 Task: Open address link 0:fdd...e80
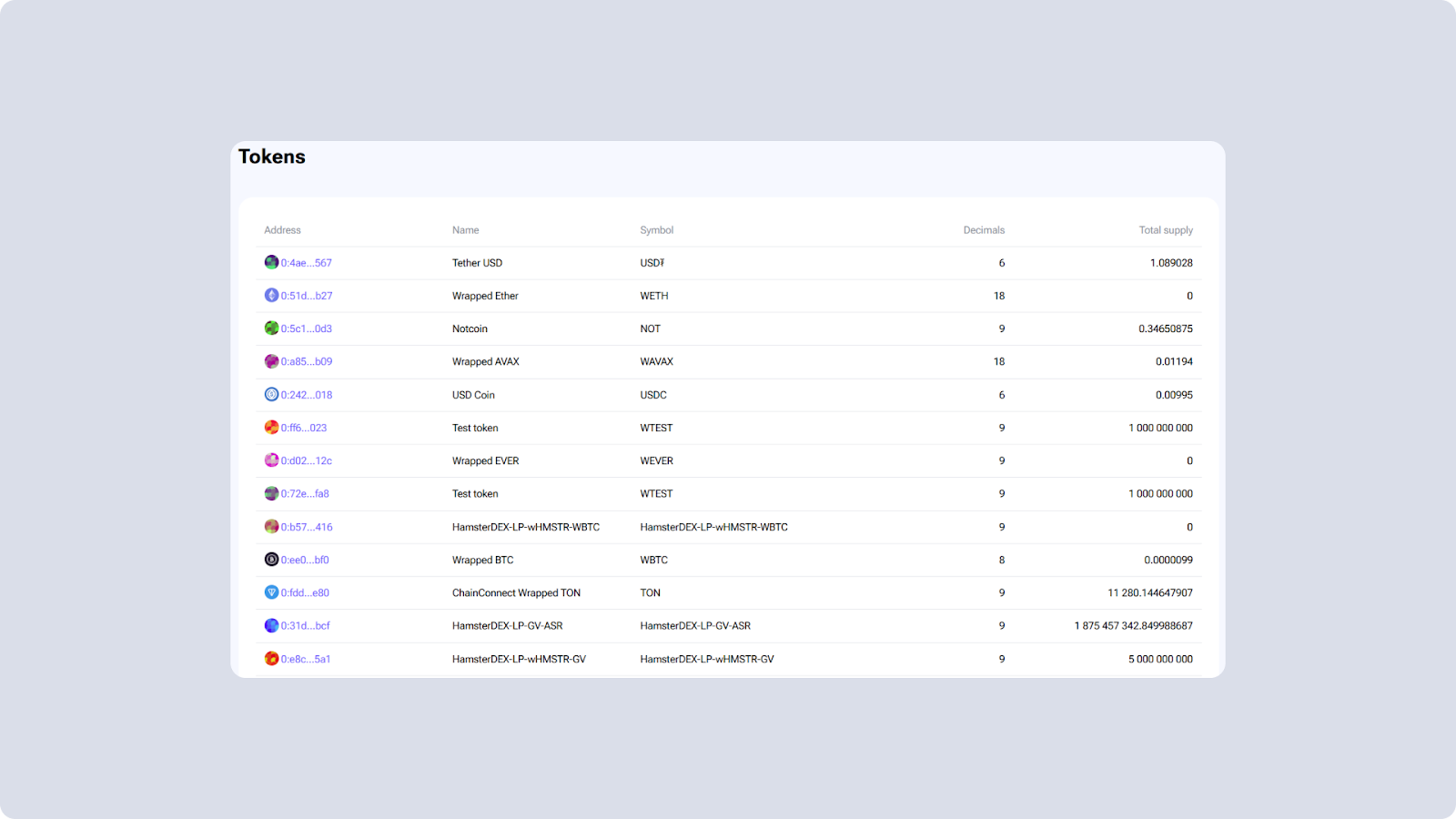pyautogui.click(x=305, y=592)
